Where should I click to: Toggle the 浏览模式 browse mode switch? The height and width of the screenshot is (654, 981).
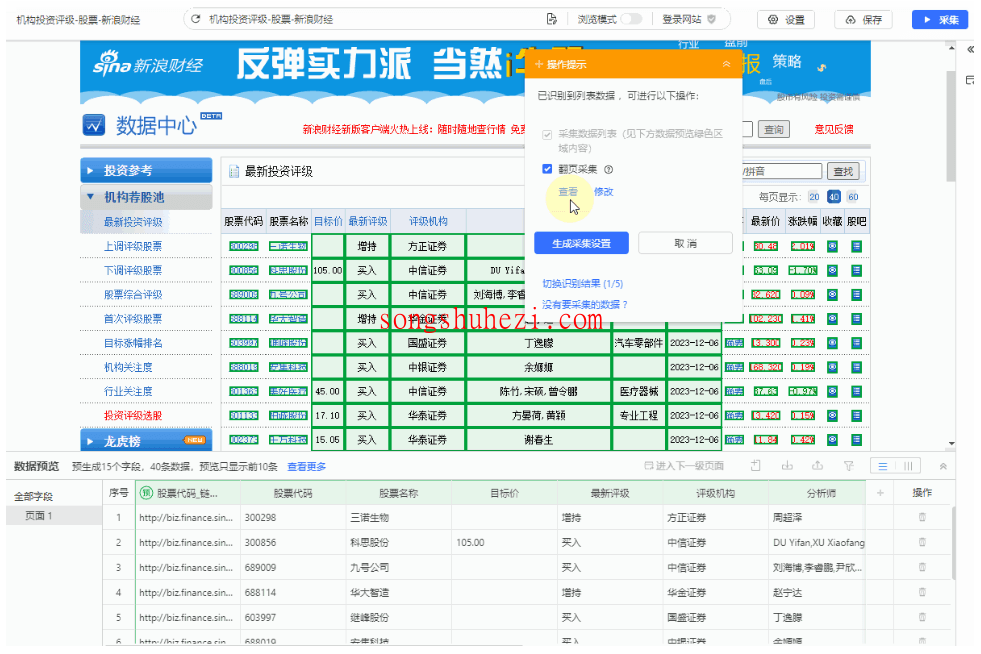coord(631,19)
